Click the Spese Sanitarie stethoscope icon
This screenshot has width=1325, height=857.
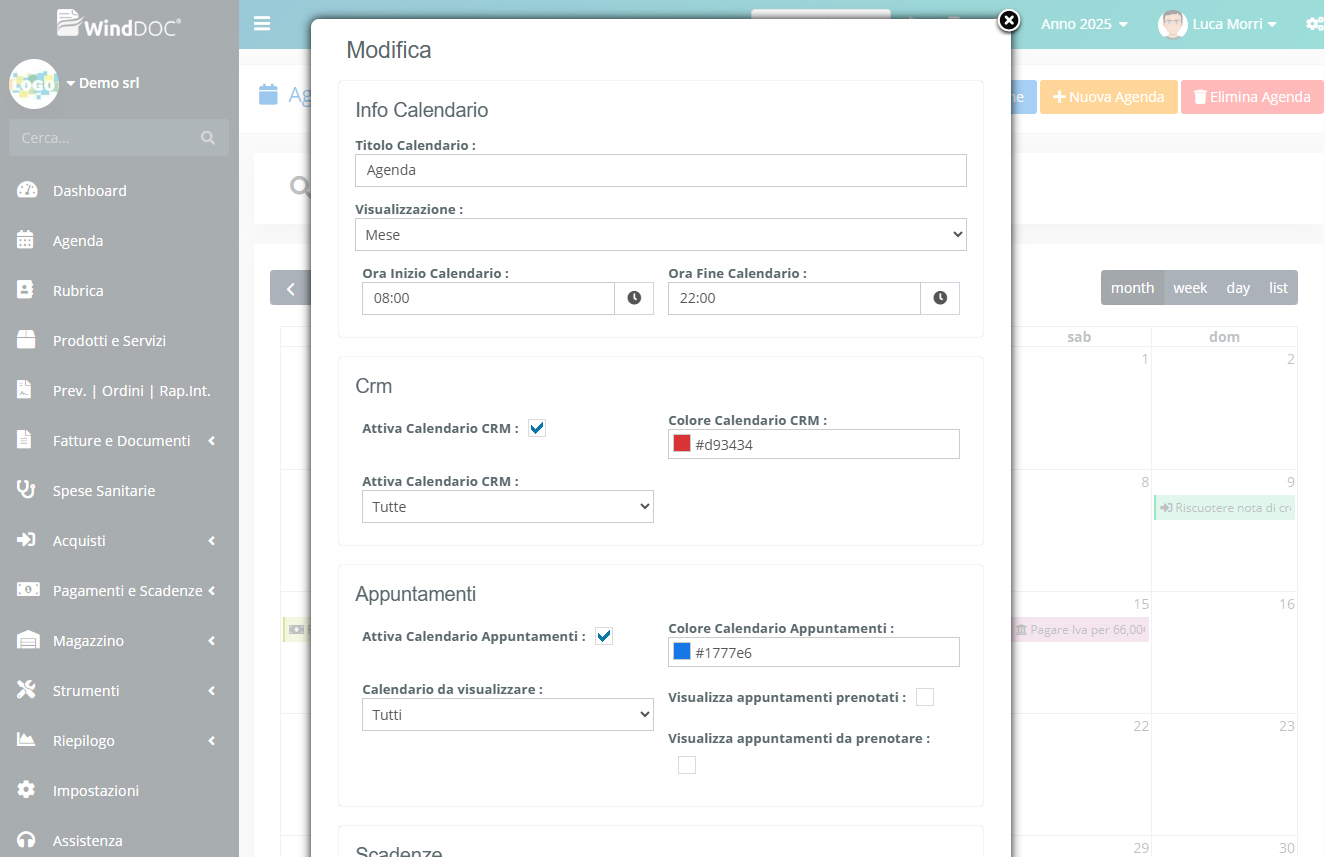pos(27,490)
